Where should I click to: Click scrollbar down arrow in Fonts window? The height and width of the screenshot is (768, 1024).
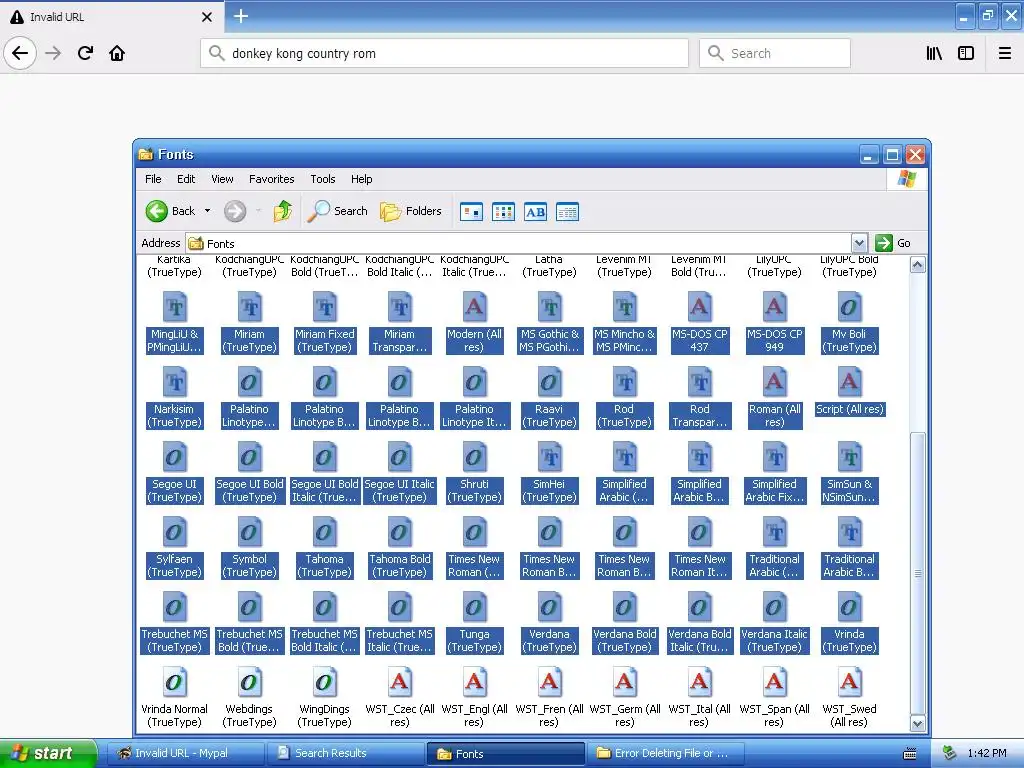click(x=918, y=724)
